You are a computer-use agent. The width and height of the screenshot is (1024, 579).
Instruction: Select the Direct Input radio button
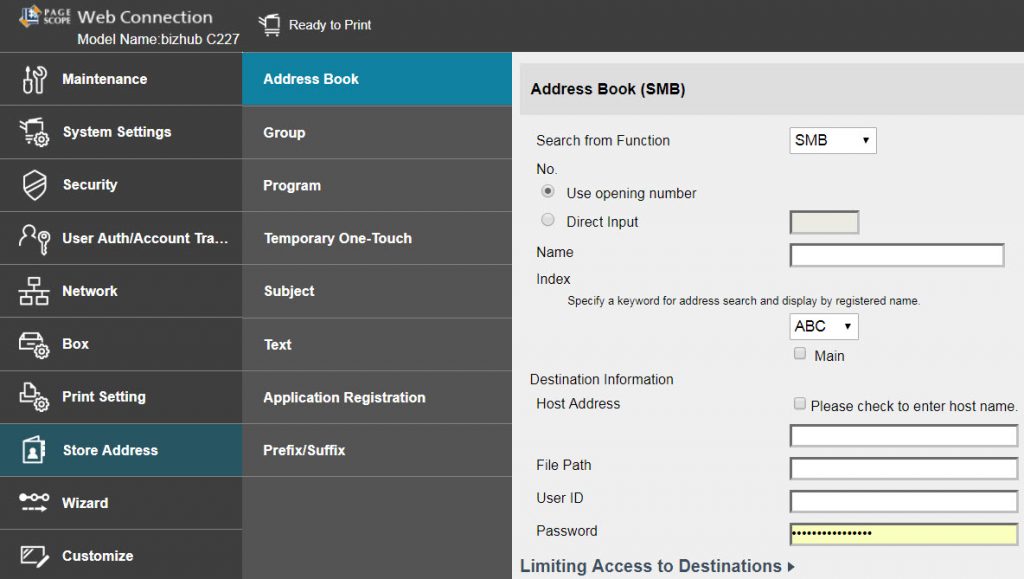tap(547, 221)
